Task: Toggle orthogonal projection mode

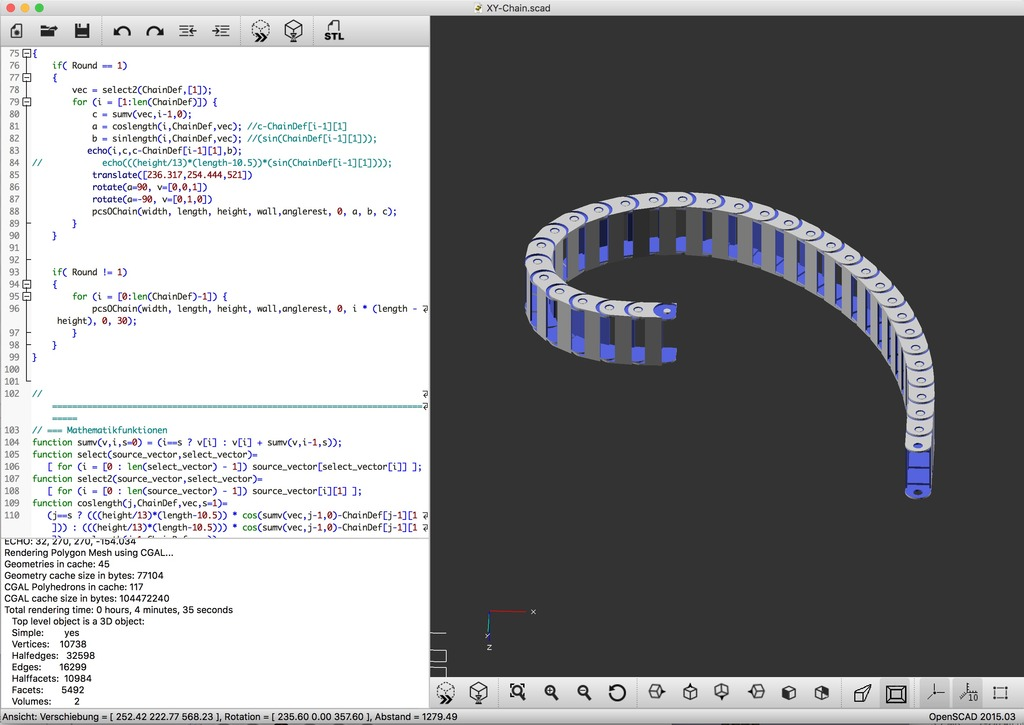Action: [896, 692]
